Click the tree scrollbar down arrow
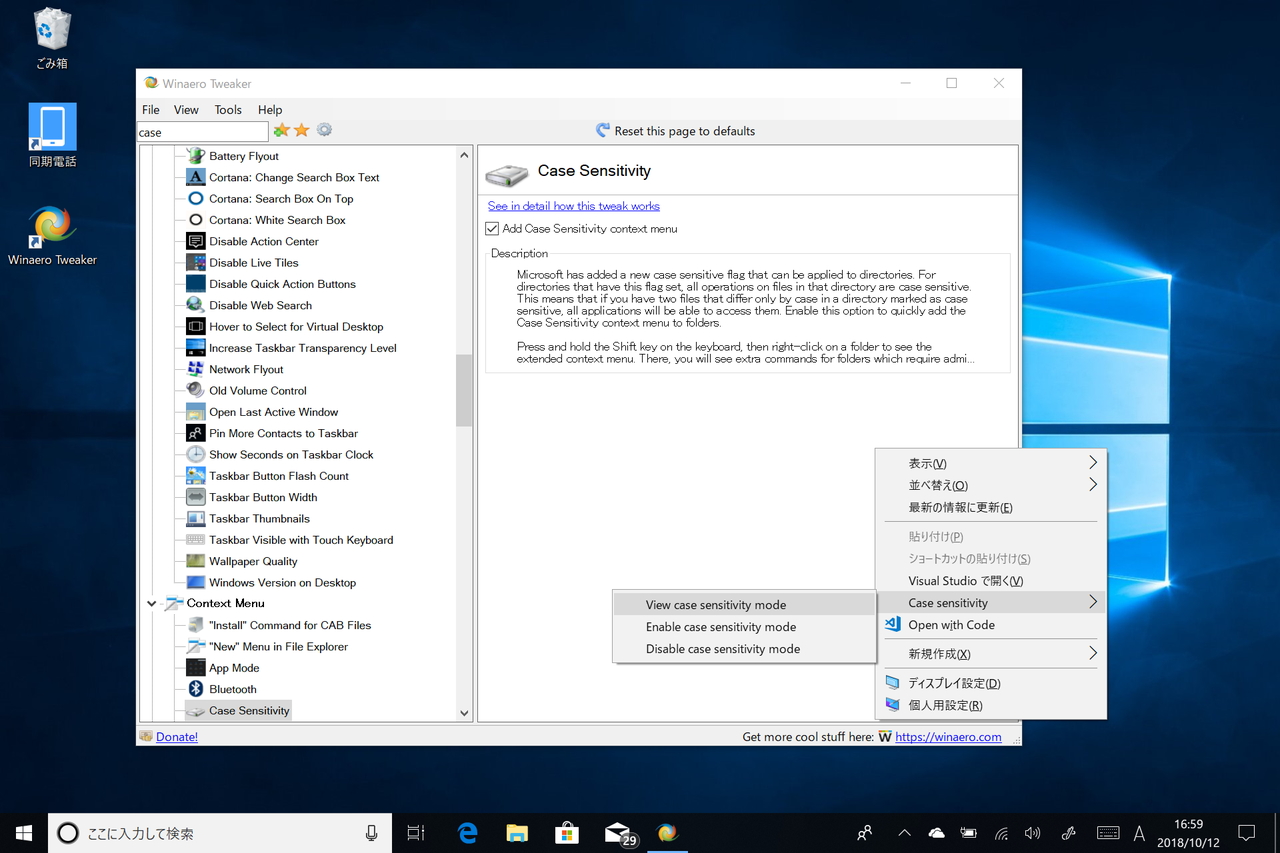 (464, 713)
